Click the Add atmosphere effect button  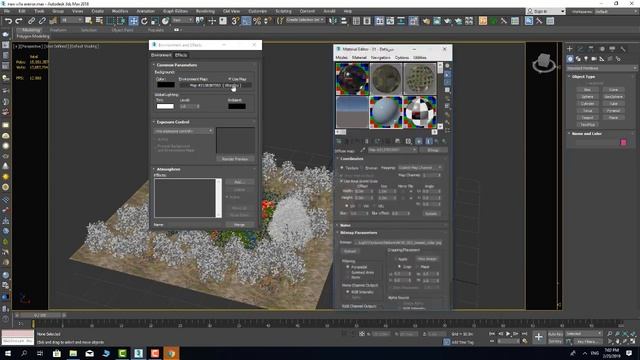[x=239, y=182]
